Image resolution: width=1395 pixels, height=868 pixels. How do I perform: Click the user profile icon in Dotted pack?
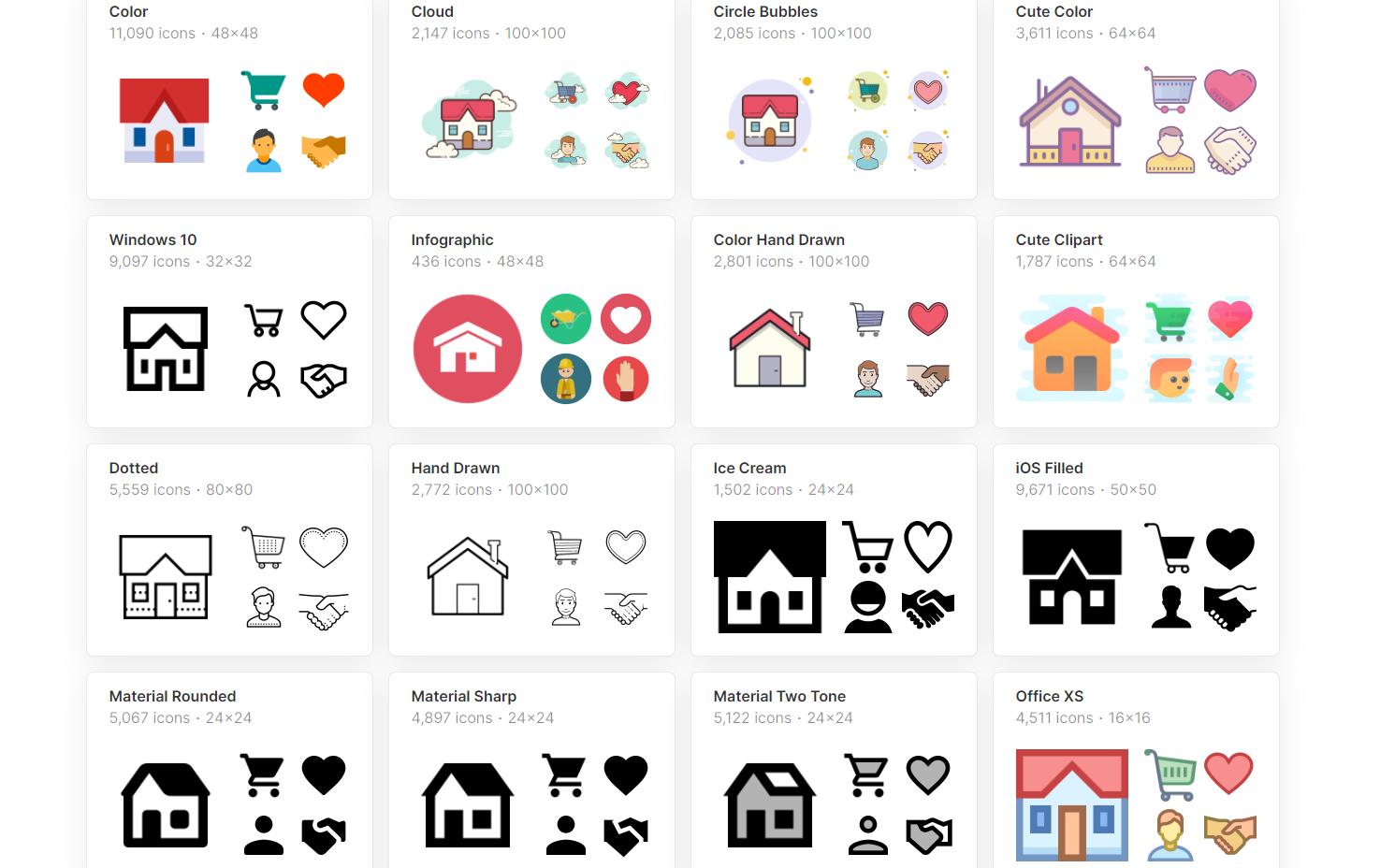[x=264, y=607]
